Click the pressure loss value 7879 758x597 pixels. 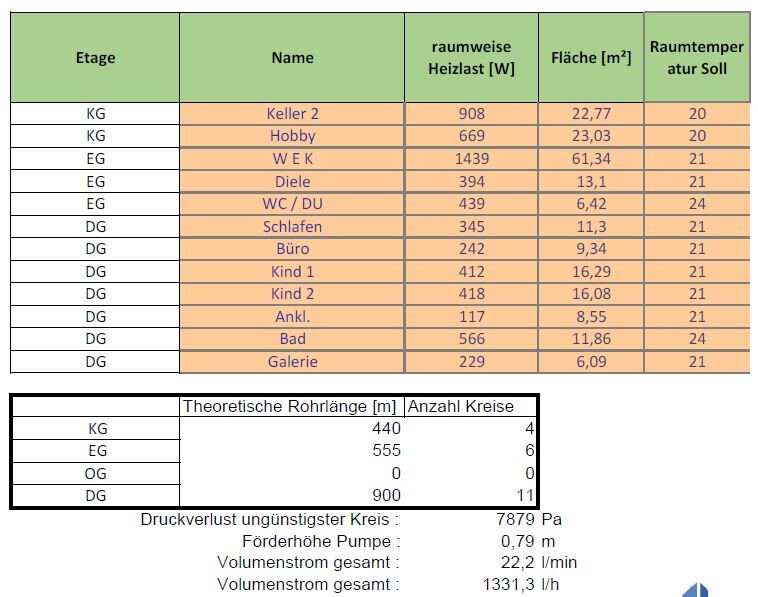(x=509, y=520)
